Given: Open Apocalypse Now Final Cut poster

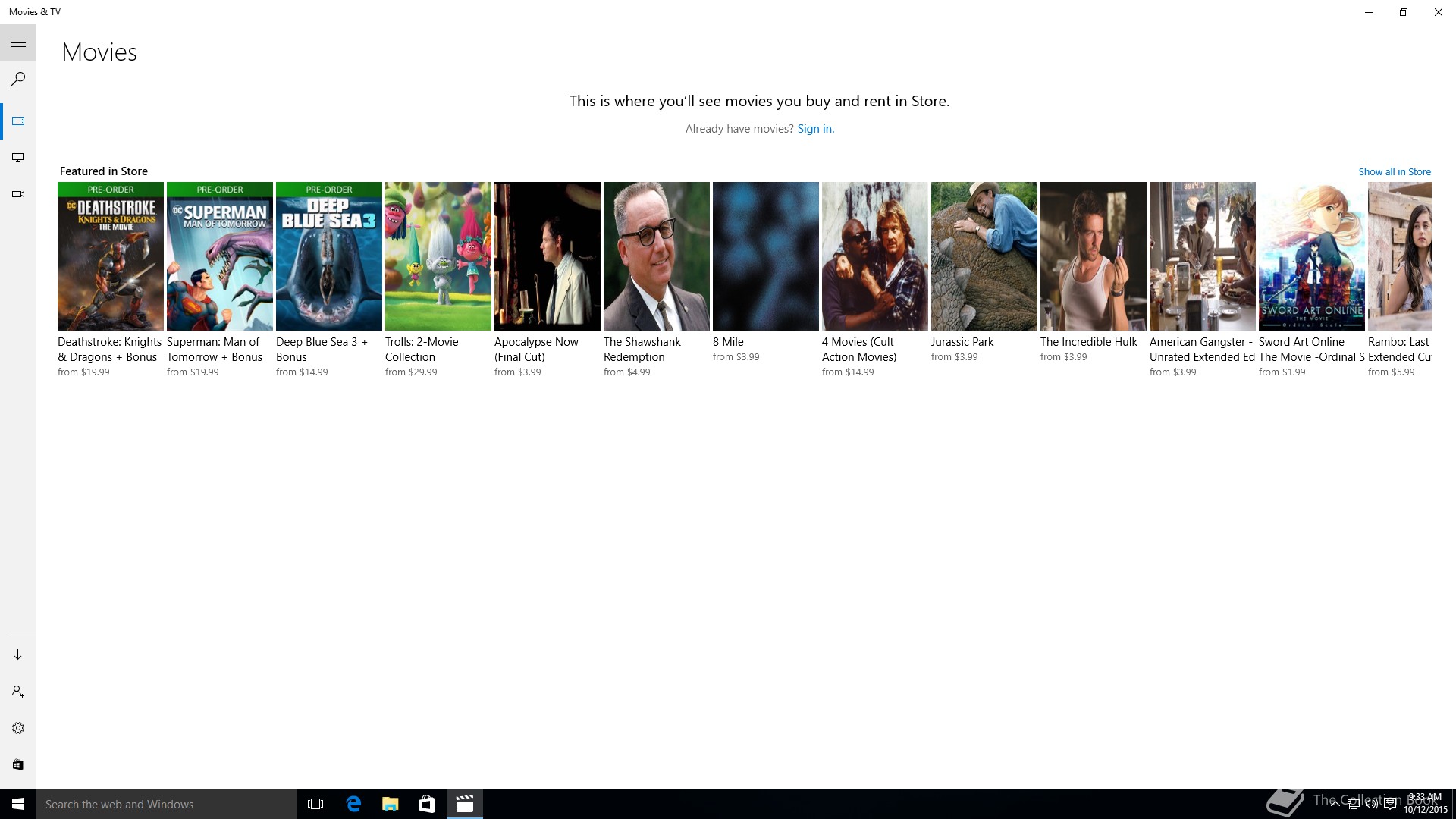Looking at the screenshot, I should tap(548, 256).
